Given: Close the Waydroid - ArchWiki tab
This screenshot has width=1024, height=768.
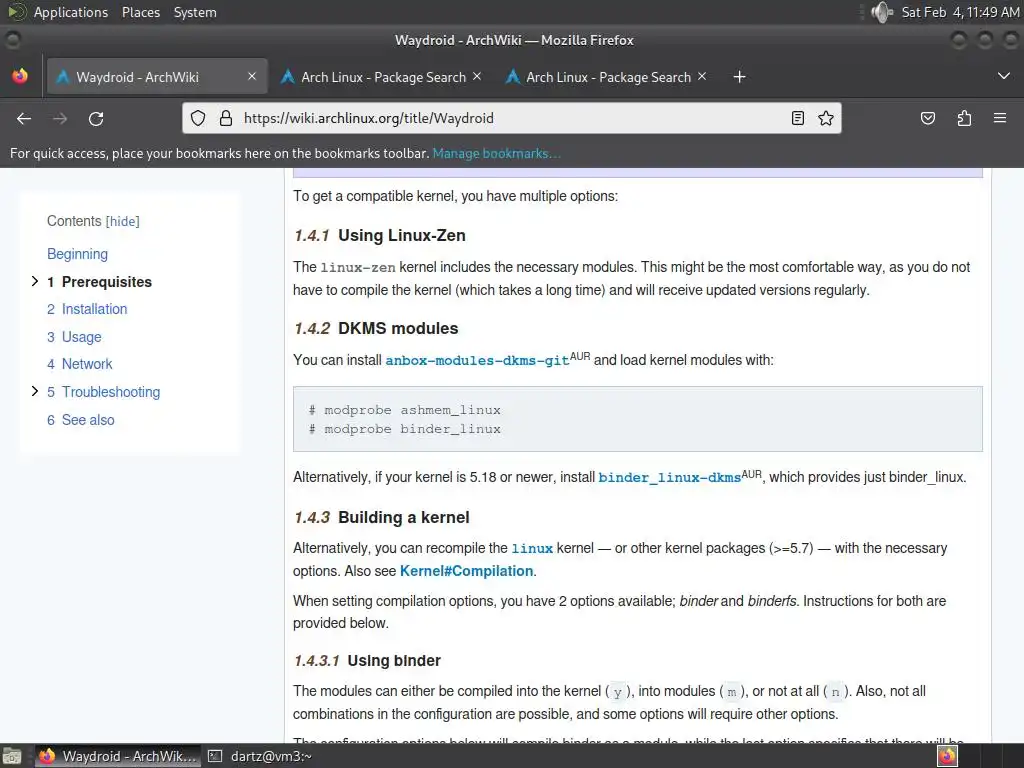Looking at the screenshot, I should [252, 76].
